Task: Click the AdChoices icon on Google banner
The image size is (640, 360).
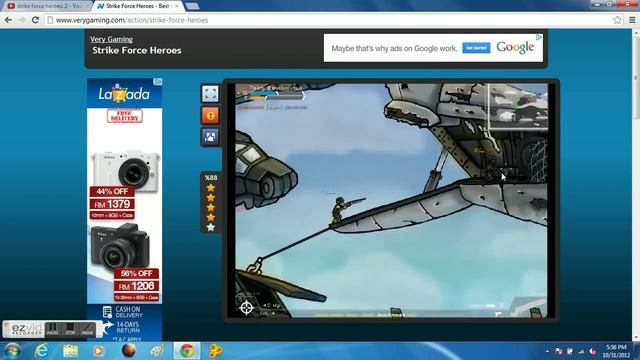Action: (x=539, y=37)
